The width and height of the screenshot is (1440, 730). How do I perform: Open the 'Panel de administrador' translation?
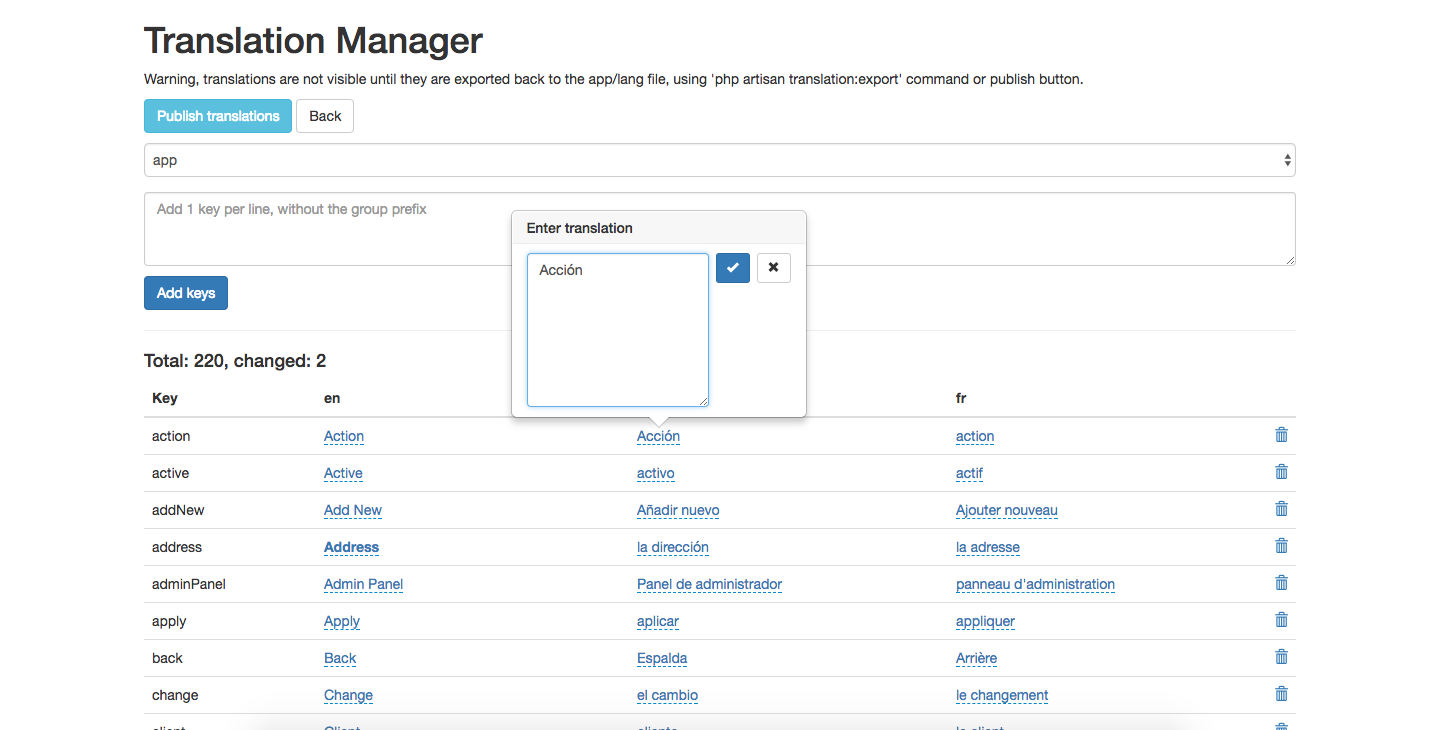709,584
